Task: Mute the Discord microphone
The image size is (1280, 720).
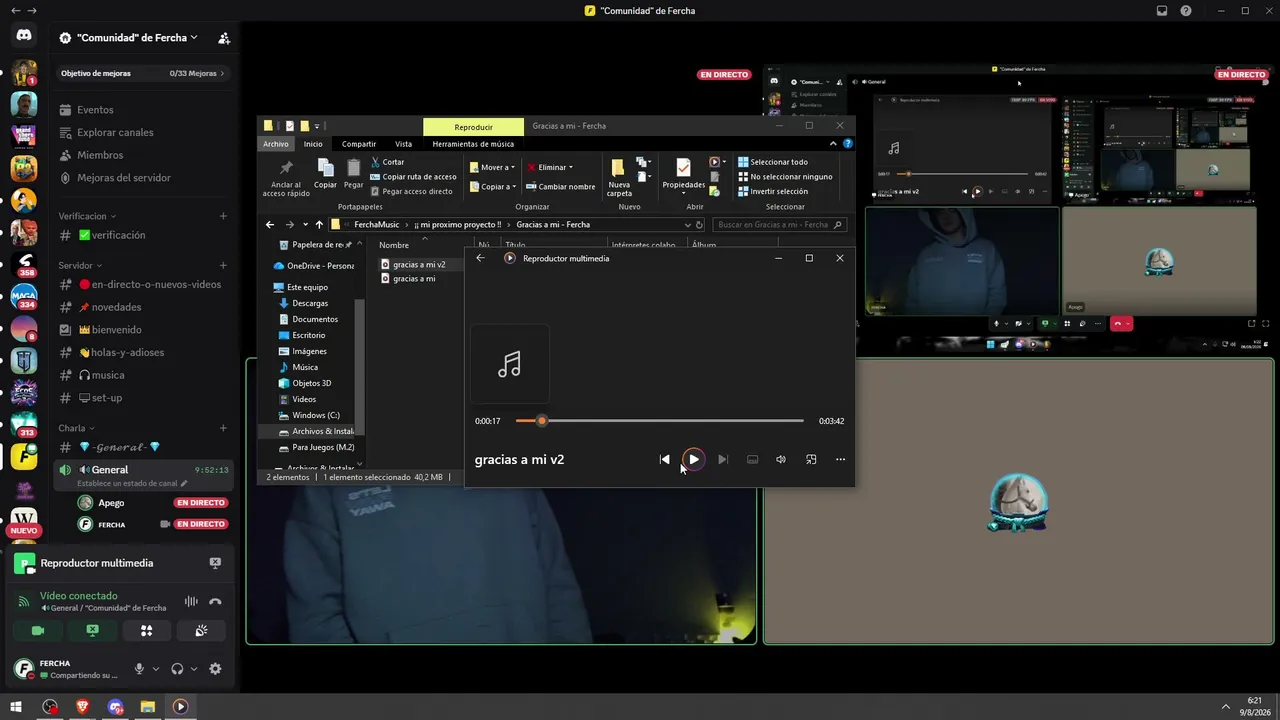Action: point(140,669)
